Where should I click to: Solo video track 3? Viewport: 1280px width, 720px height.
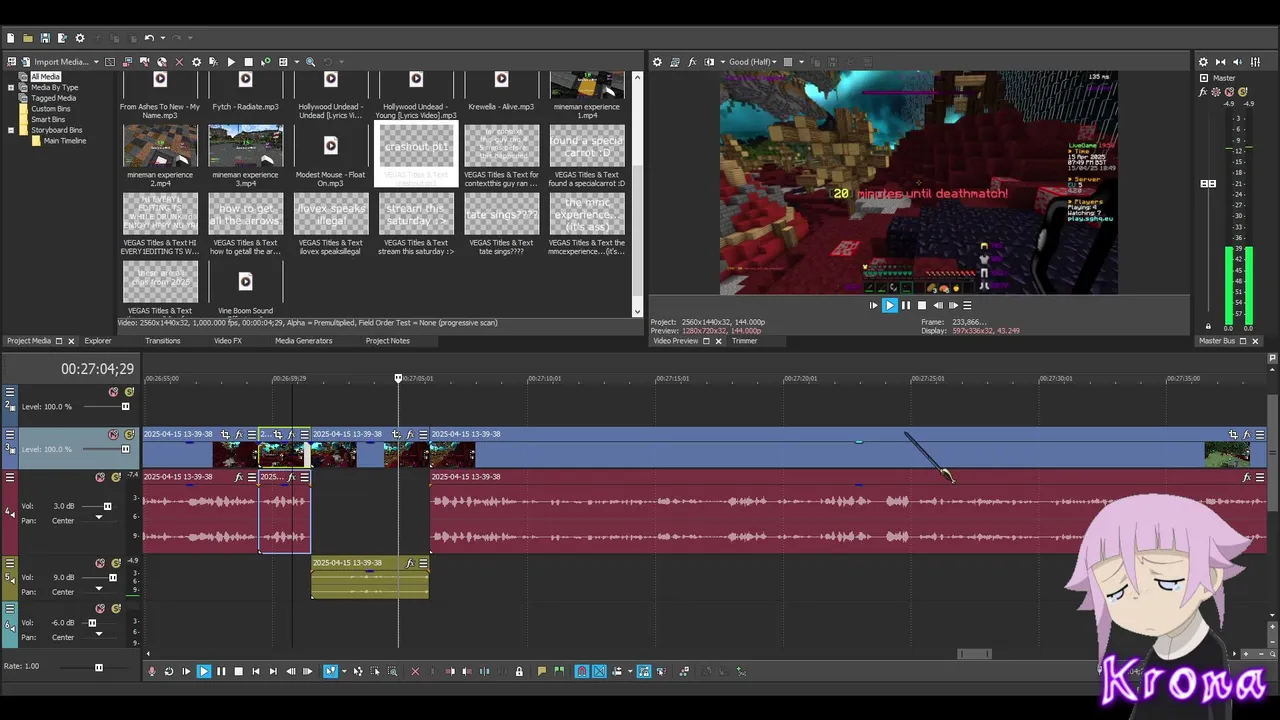coord(129,435)
